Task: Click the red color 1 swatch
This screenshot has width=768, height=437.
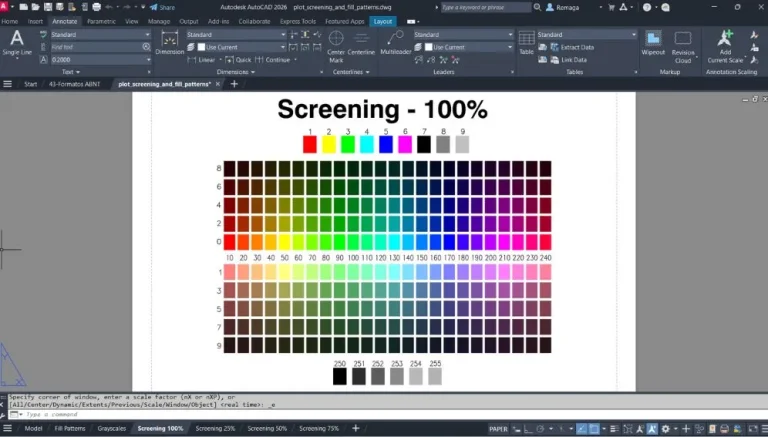Action: (x=310, y=145)
